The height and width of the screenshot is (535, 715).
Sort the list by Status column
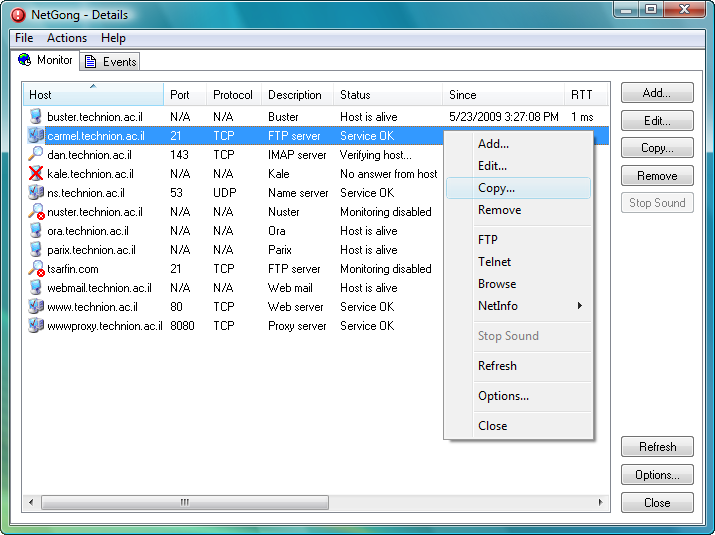(355, 95)
